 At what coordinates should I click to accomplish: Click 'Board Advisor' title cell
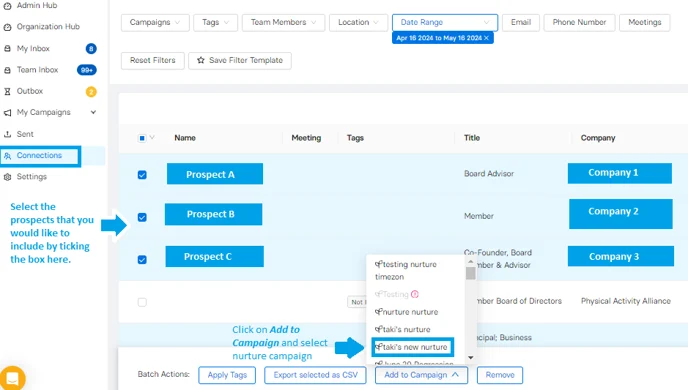[489, 174]
